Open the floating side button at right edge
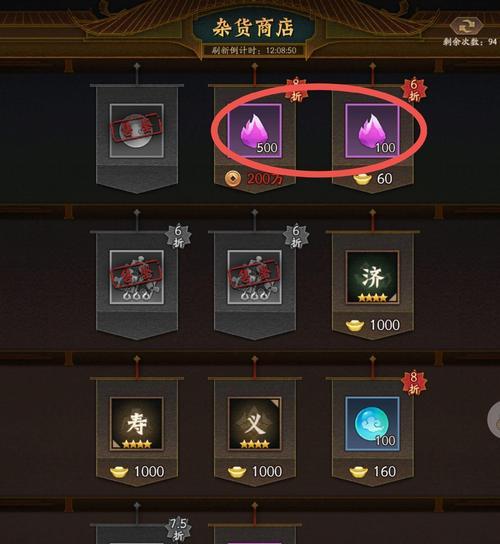The width and height of the screenshot is (500, 544). [494, 420]
